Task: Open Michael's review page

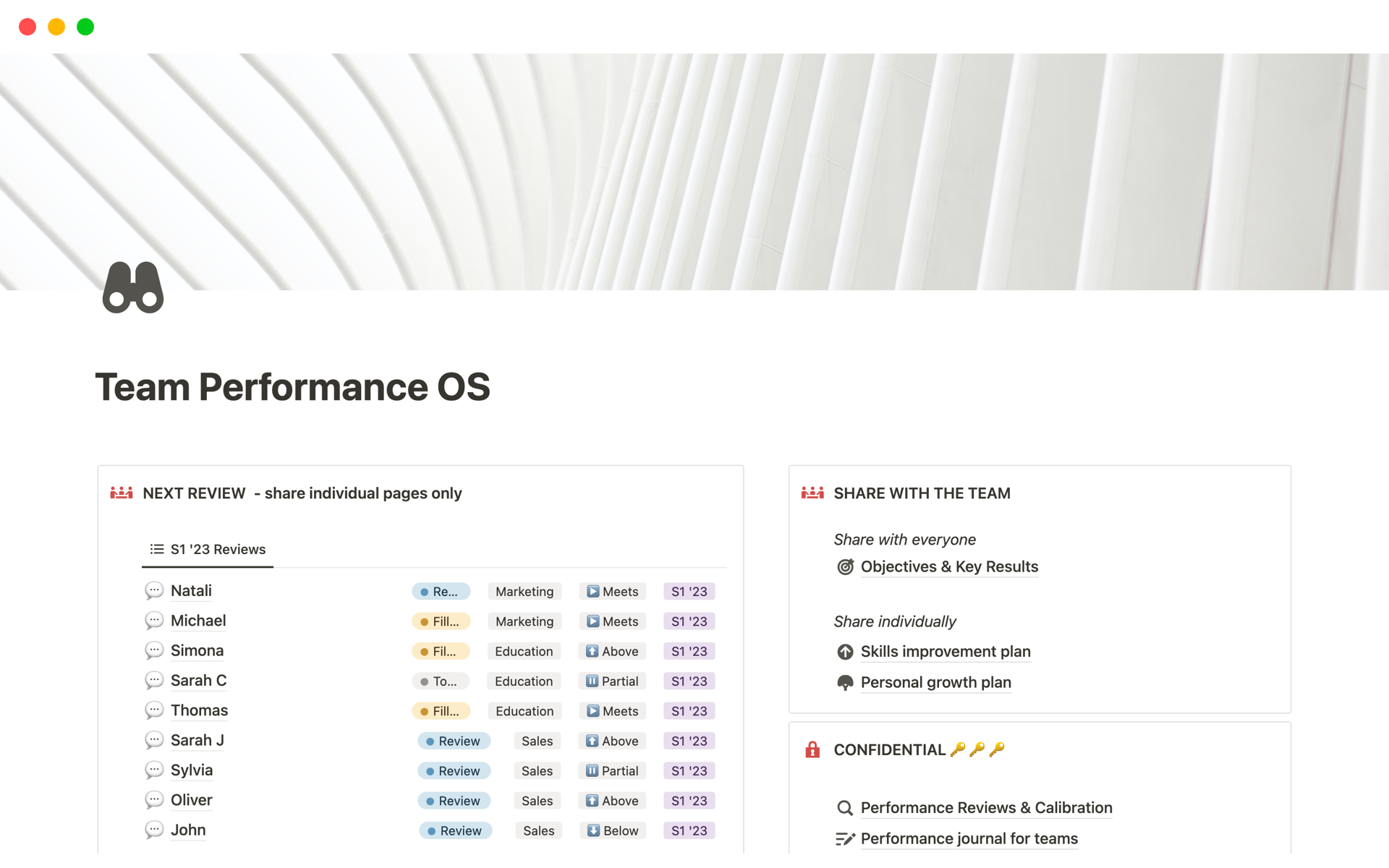Action: (x=198, y=621)
